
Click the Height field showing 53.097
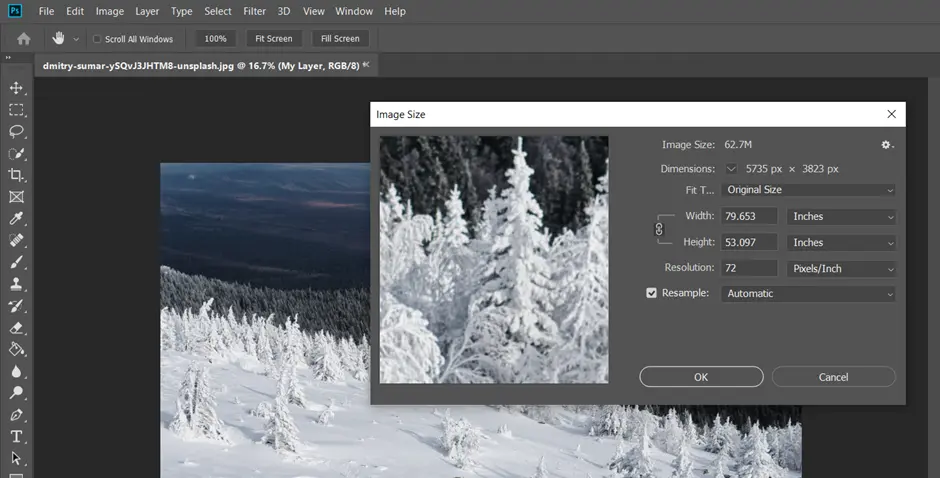749,243
